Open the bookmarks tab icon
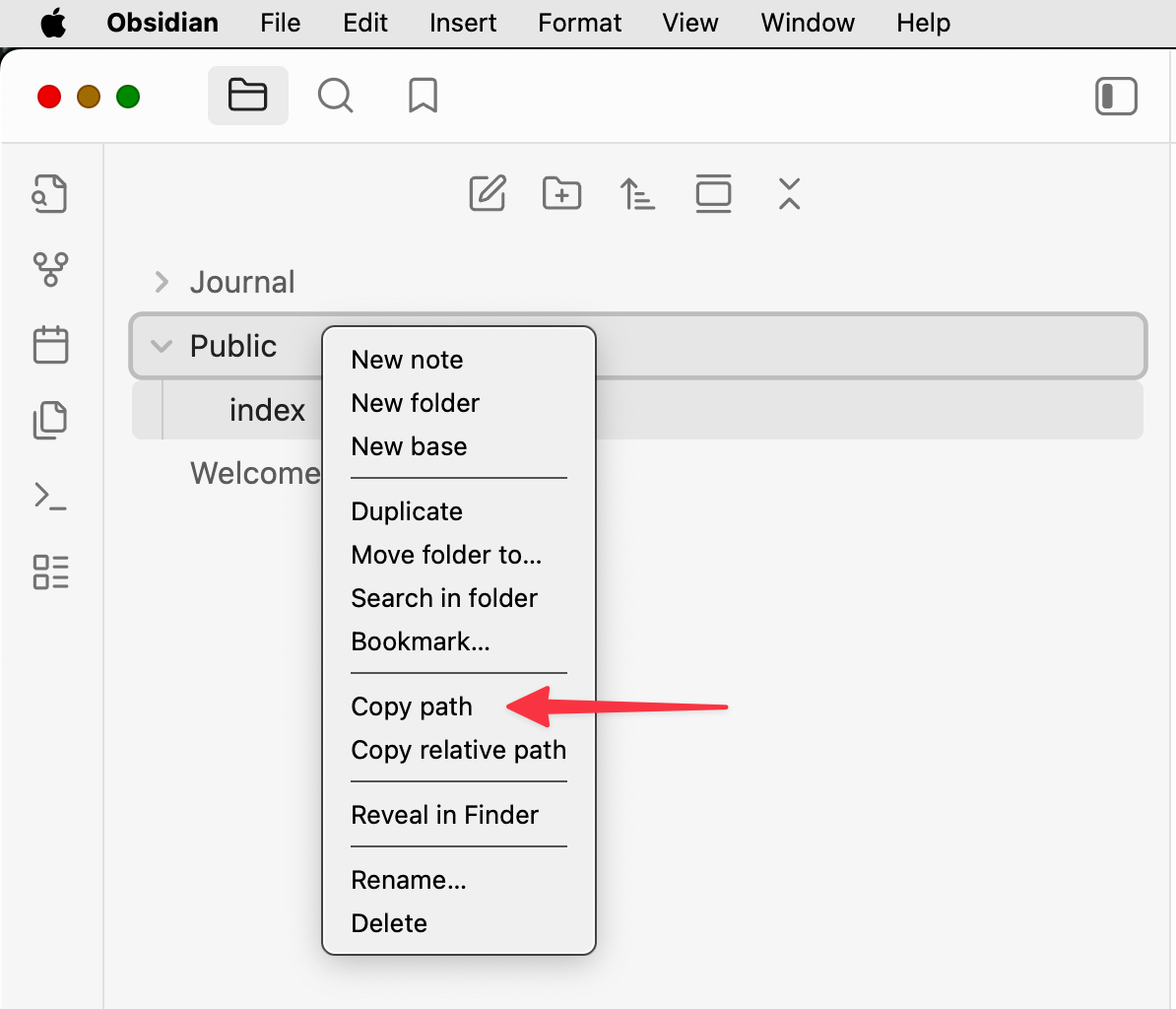This screenshot has width=1176, height=1009. (x=423, y=97)
